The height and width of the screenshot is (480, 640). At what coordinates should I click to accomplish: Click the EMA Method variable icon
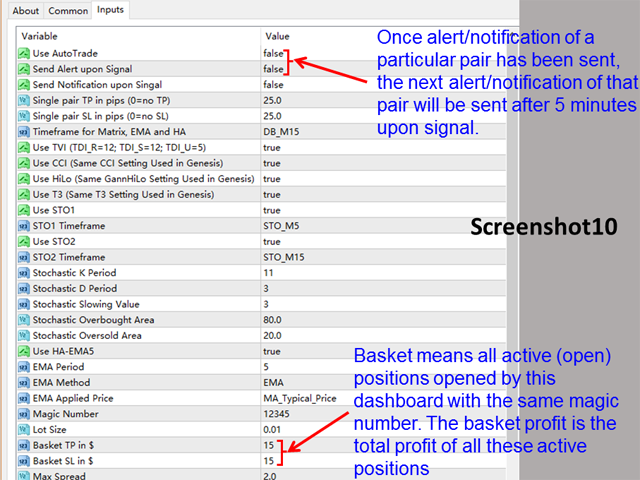[x=24, y=383]
